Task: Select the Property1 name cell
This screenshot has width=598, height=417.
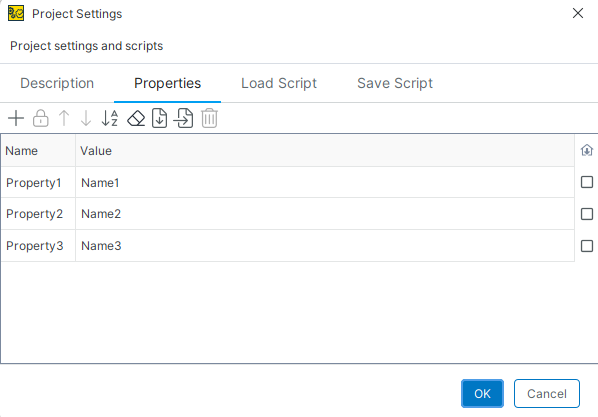Action: tap(38, 182)
